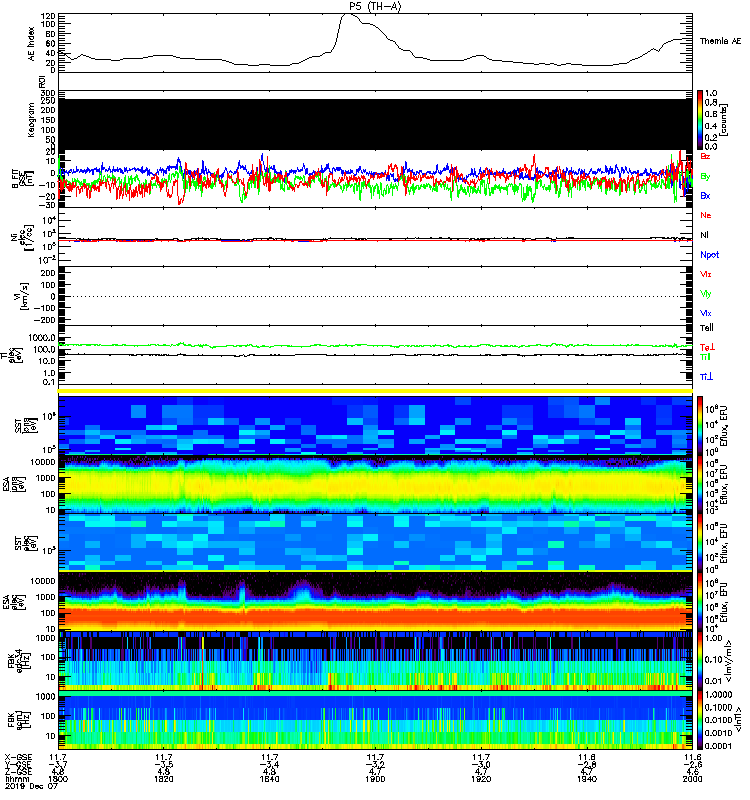Image resolution: width=750 pixels, height=800 pixels.
Task: Click the 'X-GSE' row label
Action: [x=18, y=758]
